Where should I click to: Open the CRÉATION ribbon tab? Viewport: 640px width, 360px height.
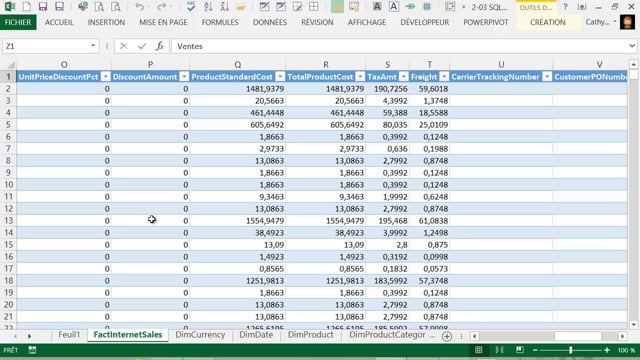547,22
